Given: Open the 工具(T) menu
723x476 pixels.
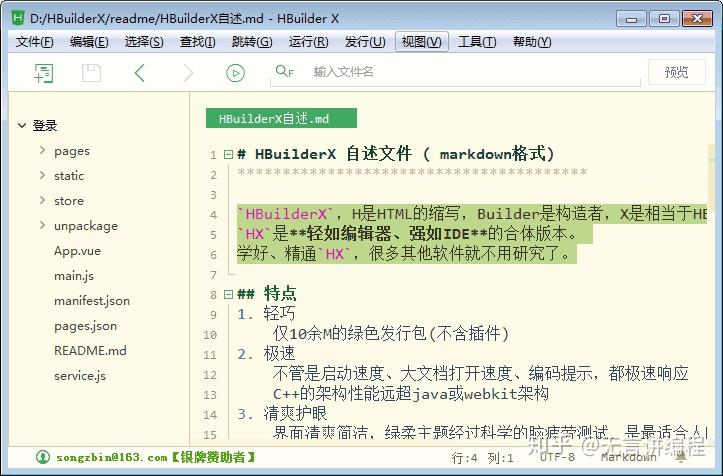Looking at the screenshot, I should click(x=477, y=42).
